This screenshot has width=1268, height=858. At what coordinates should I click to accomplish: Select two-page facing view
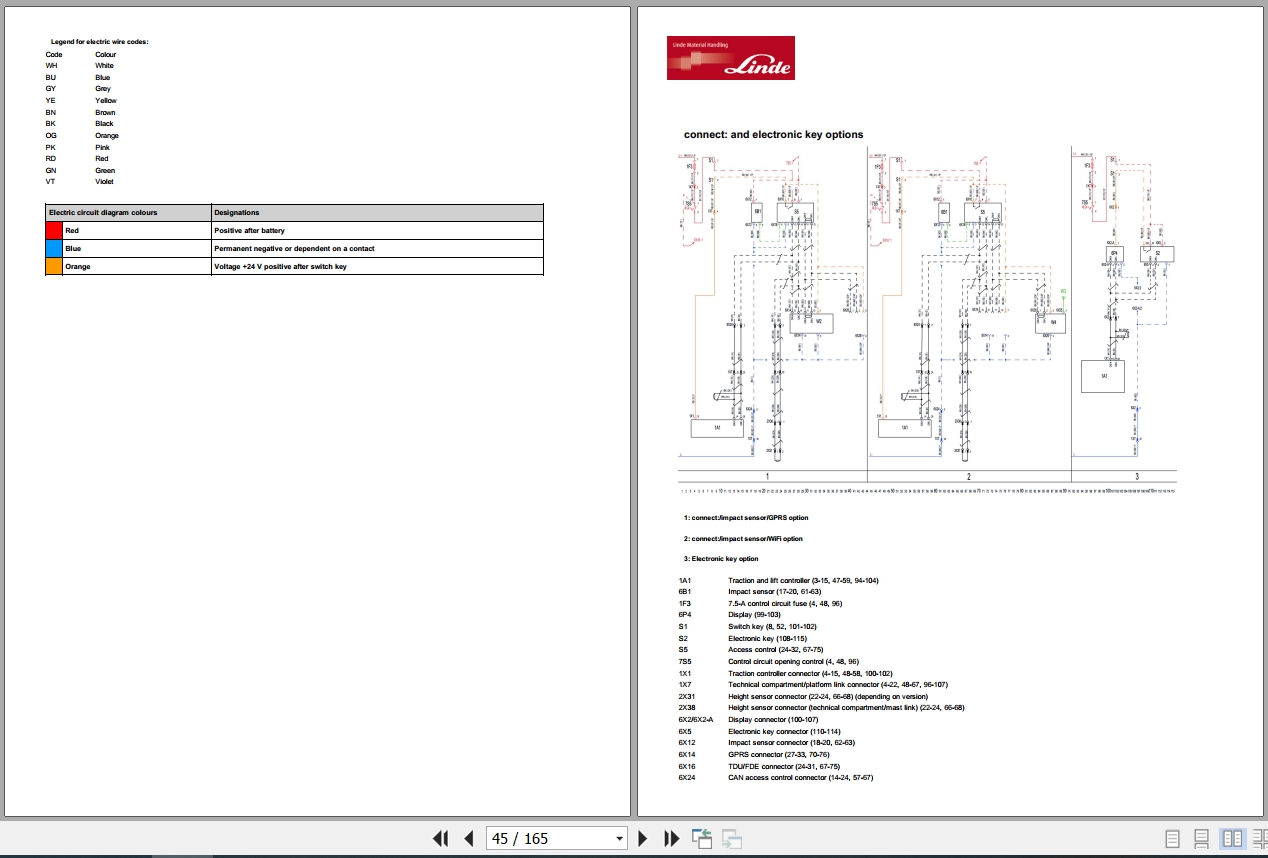point(1232,839)
